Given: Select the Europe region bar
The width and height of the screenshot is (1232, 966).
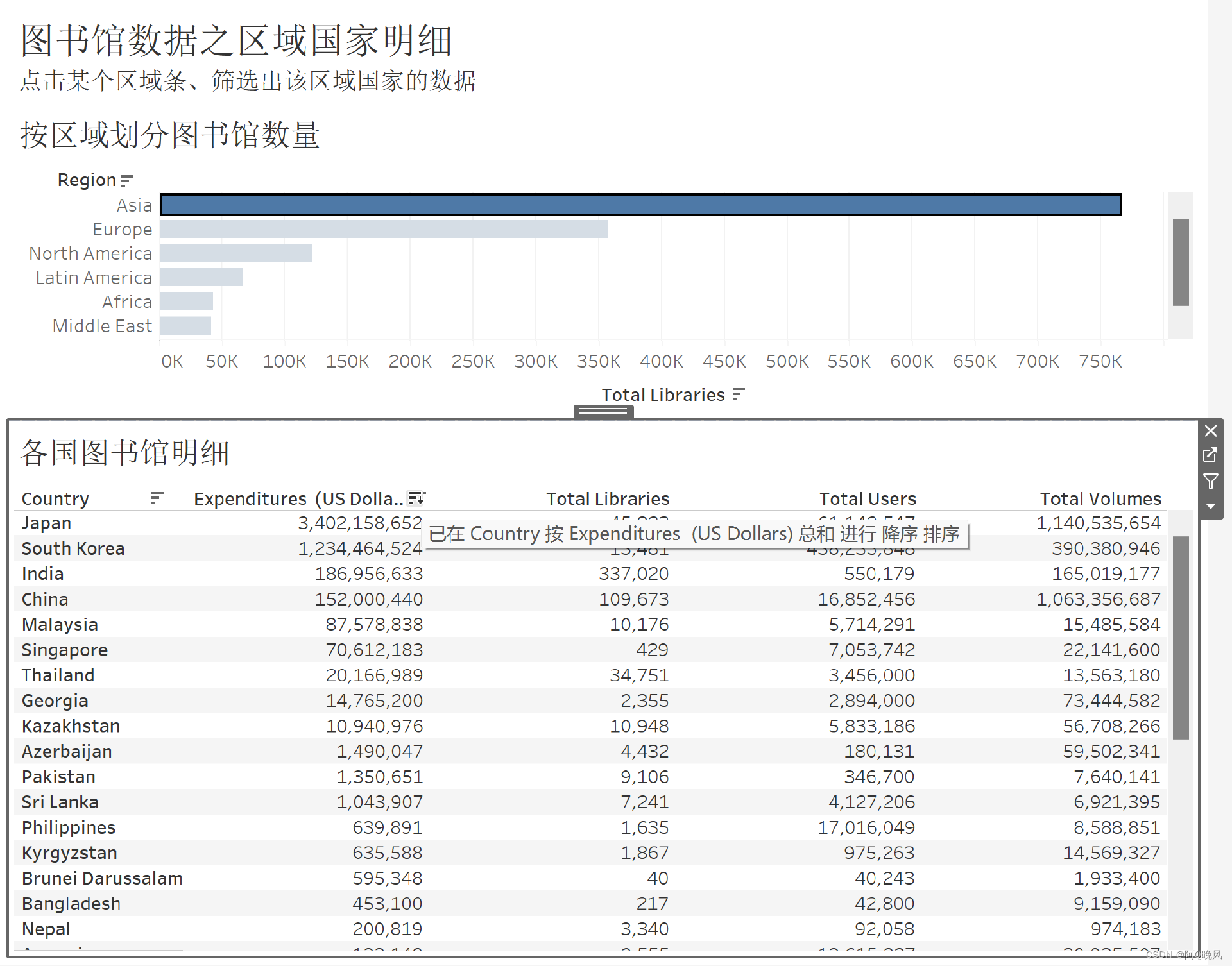Looking at the screenshot, I should point(384,229).
